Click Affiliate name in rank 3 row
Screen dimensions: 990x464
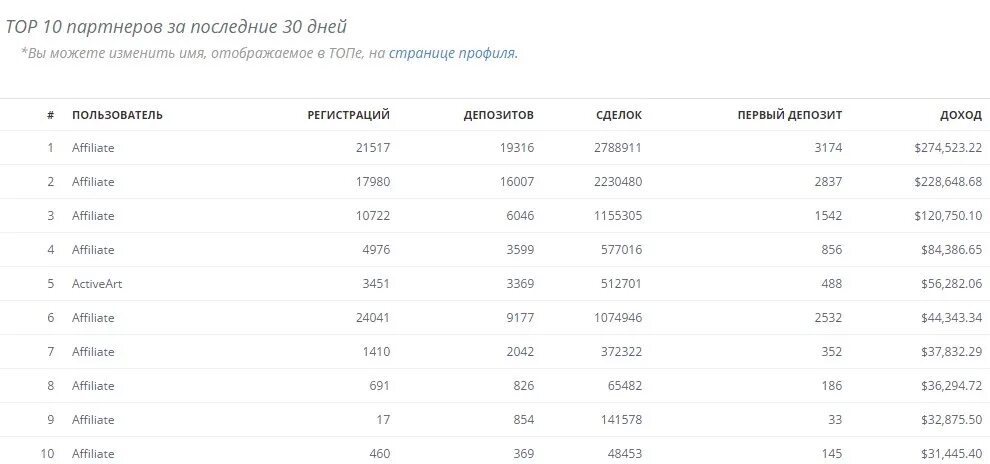point(93,215)
